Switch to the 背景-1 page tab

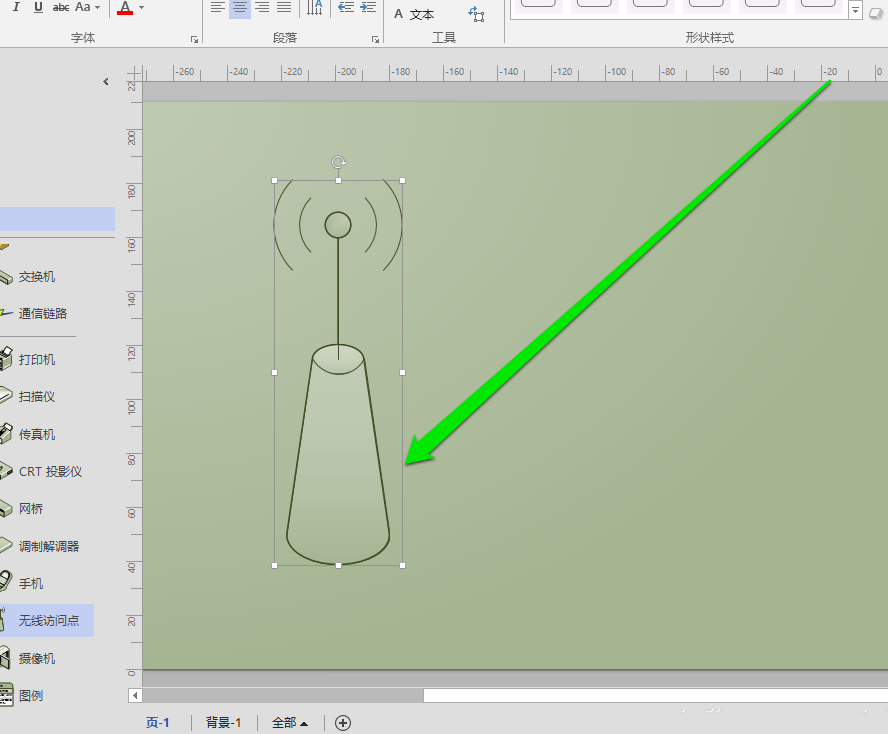click(x=223, y=723)
